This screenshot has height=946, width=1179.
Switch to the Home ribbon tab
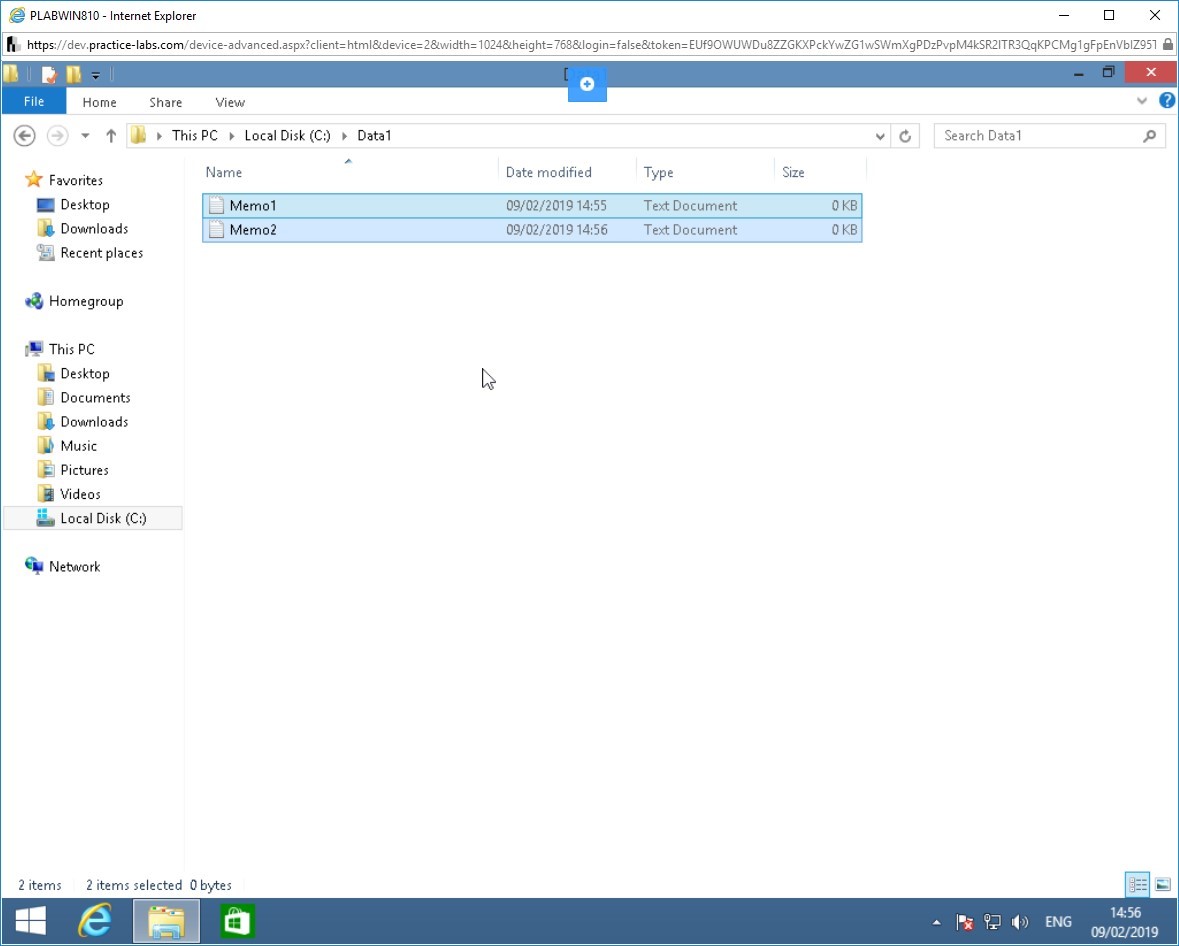click(x=99, y=102)
